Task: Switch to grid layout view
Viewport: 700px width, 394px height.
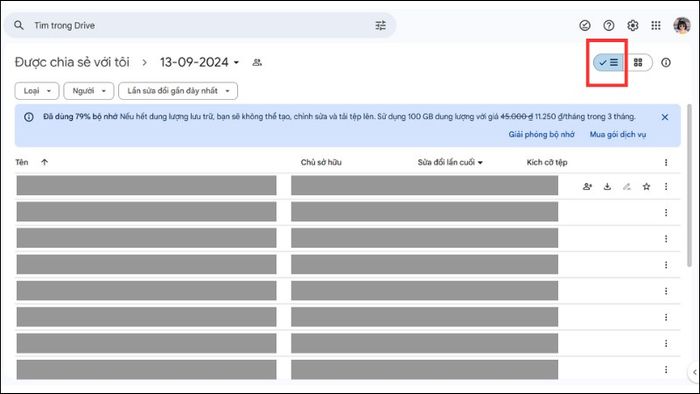Action: 638,62
